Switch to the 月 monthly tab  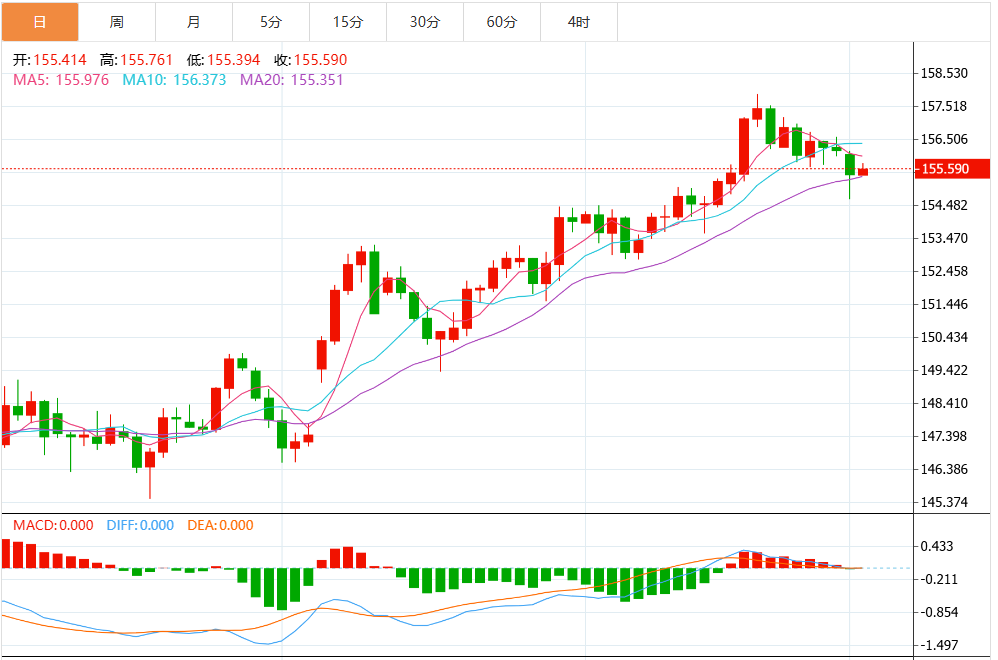194,22
